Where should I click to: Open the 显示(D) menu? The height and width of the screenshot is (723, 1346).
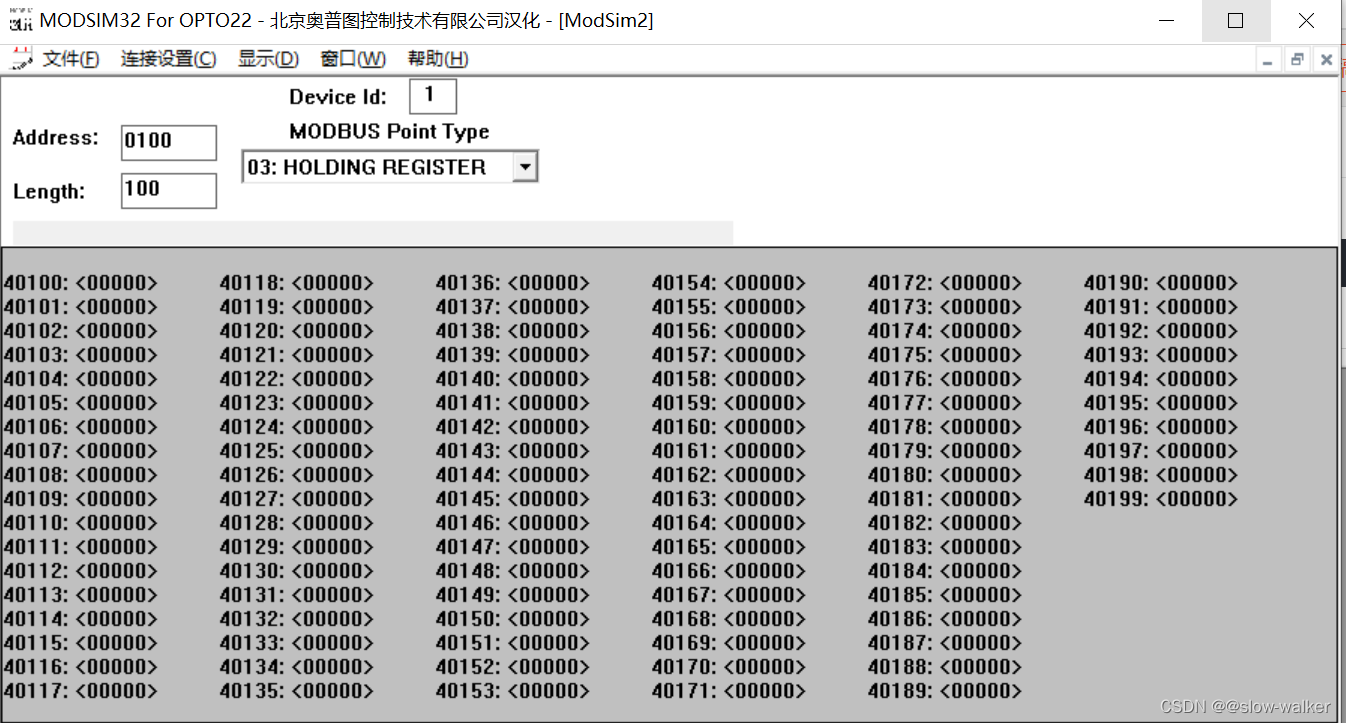click(266, 58)
